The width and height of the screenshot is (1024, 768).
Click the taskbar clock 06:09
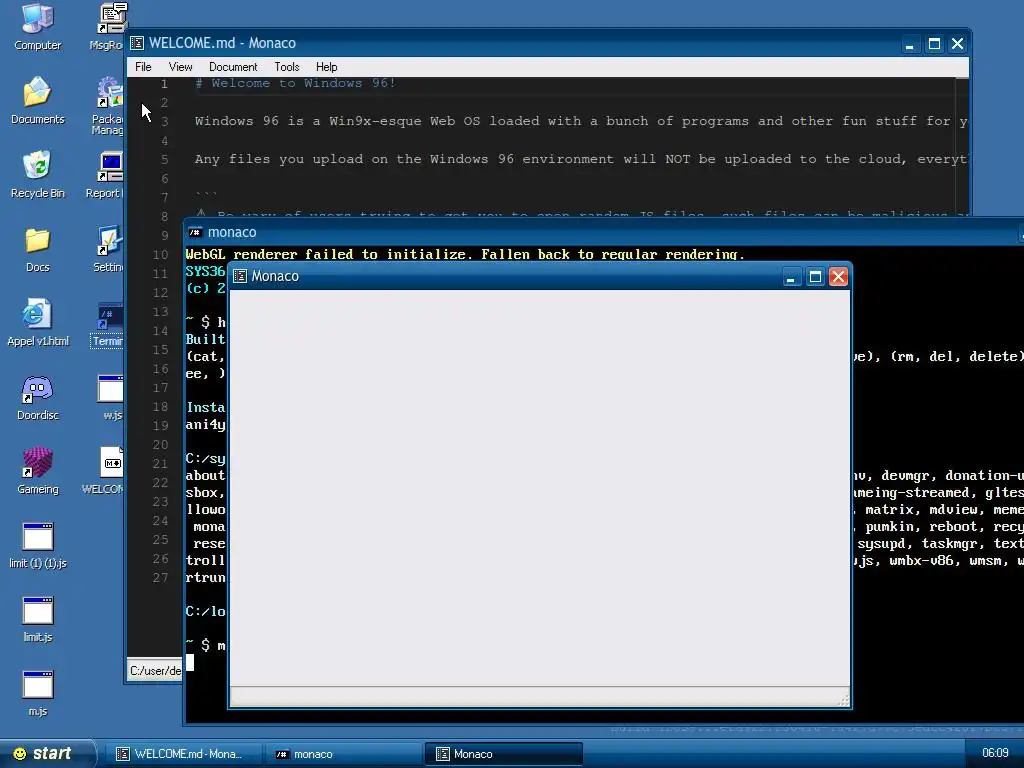[x=995, y=753]
